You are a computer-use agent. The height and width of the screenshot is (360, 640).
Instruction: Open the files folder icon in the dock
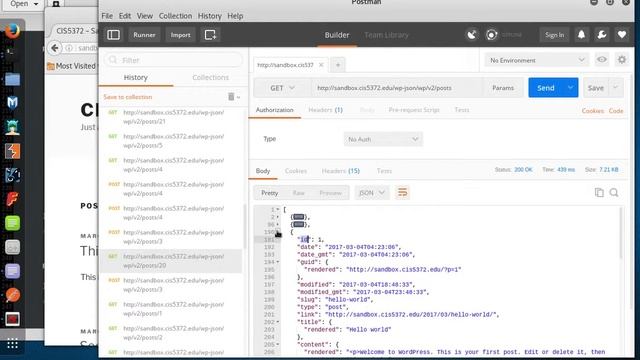[x=12, y=79]
